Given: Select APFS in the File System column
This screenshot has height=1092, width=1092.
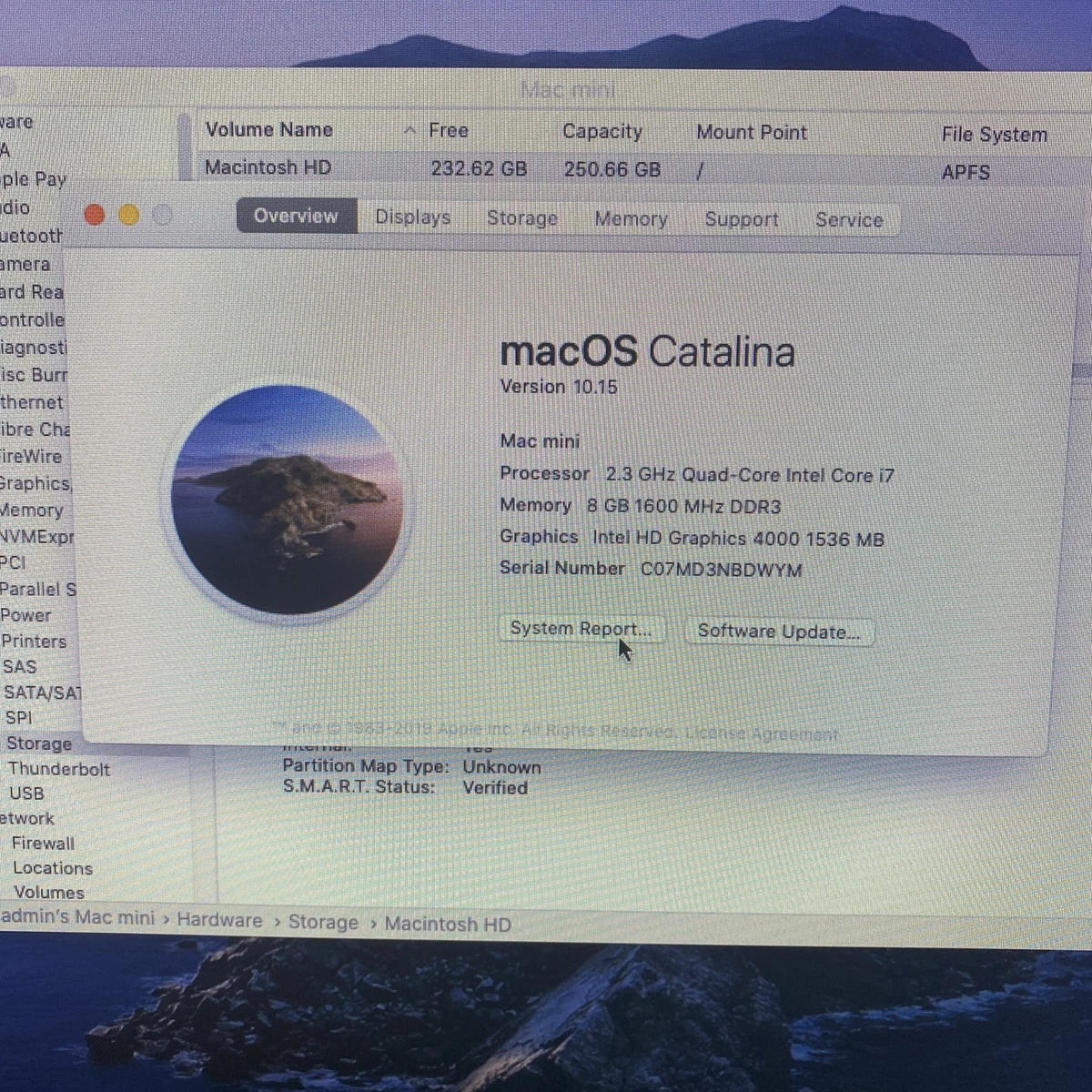Looking at the screenshot, I should 966,172.
